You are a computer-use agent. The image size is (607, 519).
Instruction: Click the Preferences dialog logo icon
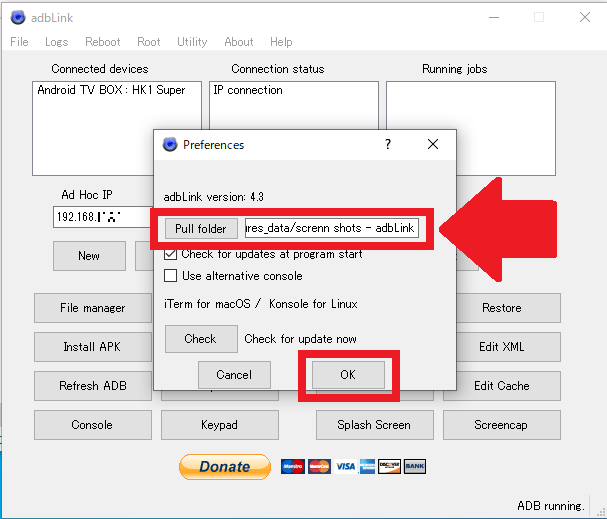tap(170, 144)
